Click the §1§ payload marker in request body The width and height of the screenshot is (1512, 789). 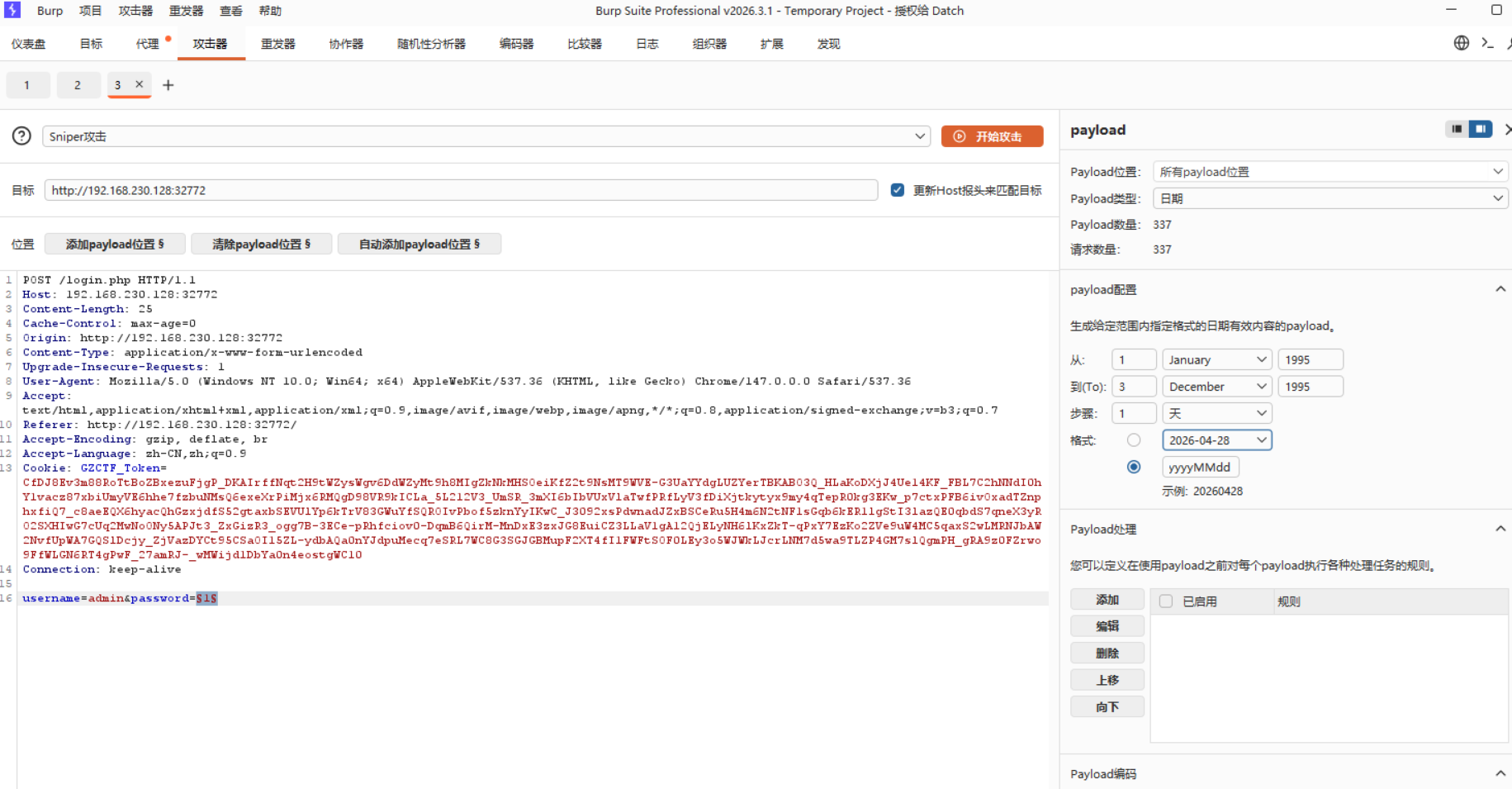[206, 598]
